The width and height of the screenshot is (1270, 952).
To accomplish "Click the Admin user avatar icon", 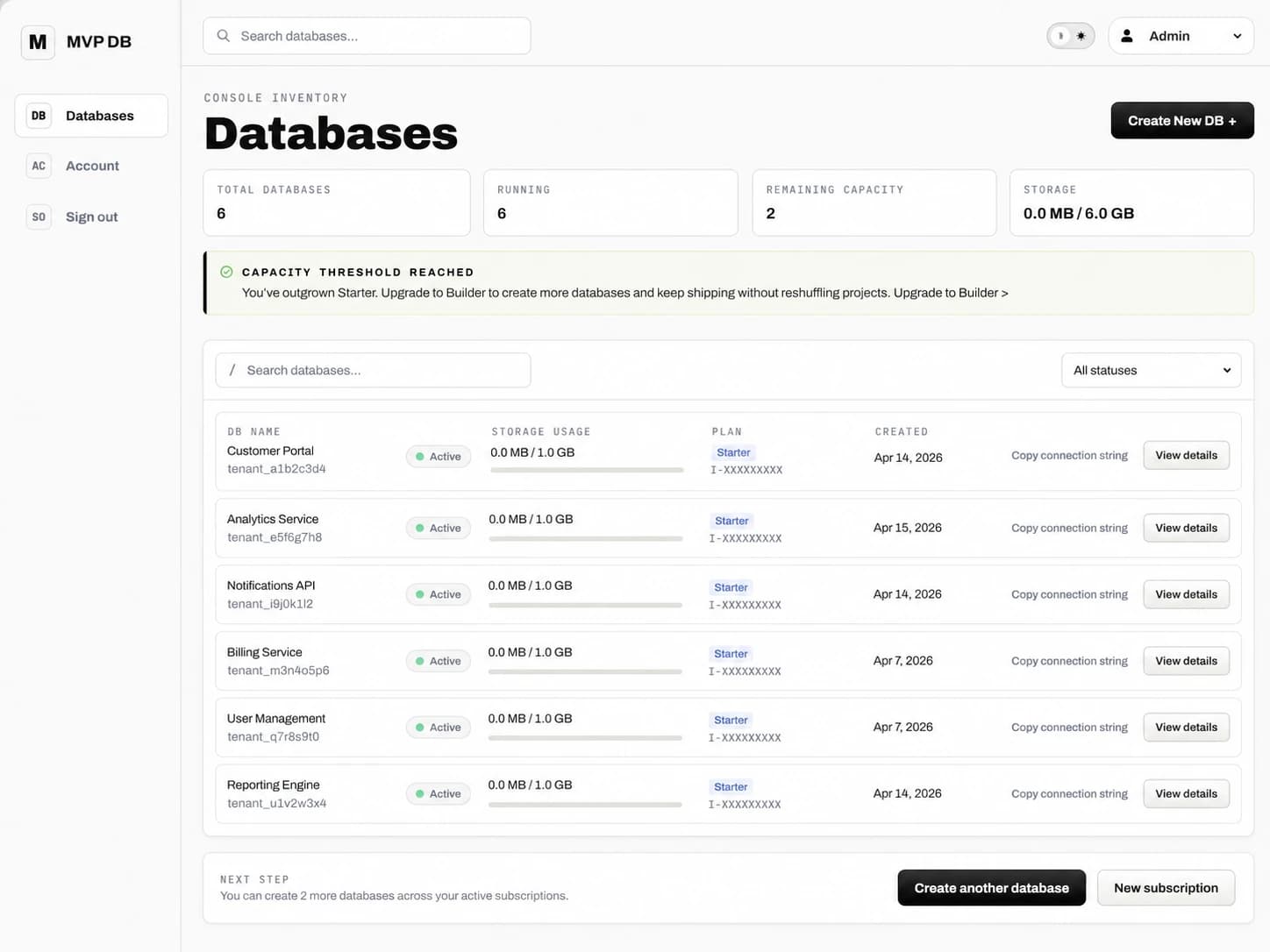I will click(x=1127, y=36).
